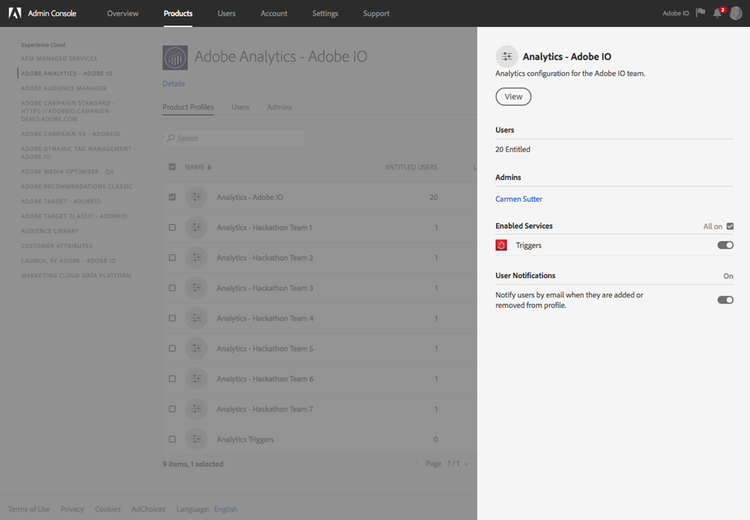
Task: Click the Adobe logo in header
Action: [15, 13]
